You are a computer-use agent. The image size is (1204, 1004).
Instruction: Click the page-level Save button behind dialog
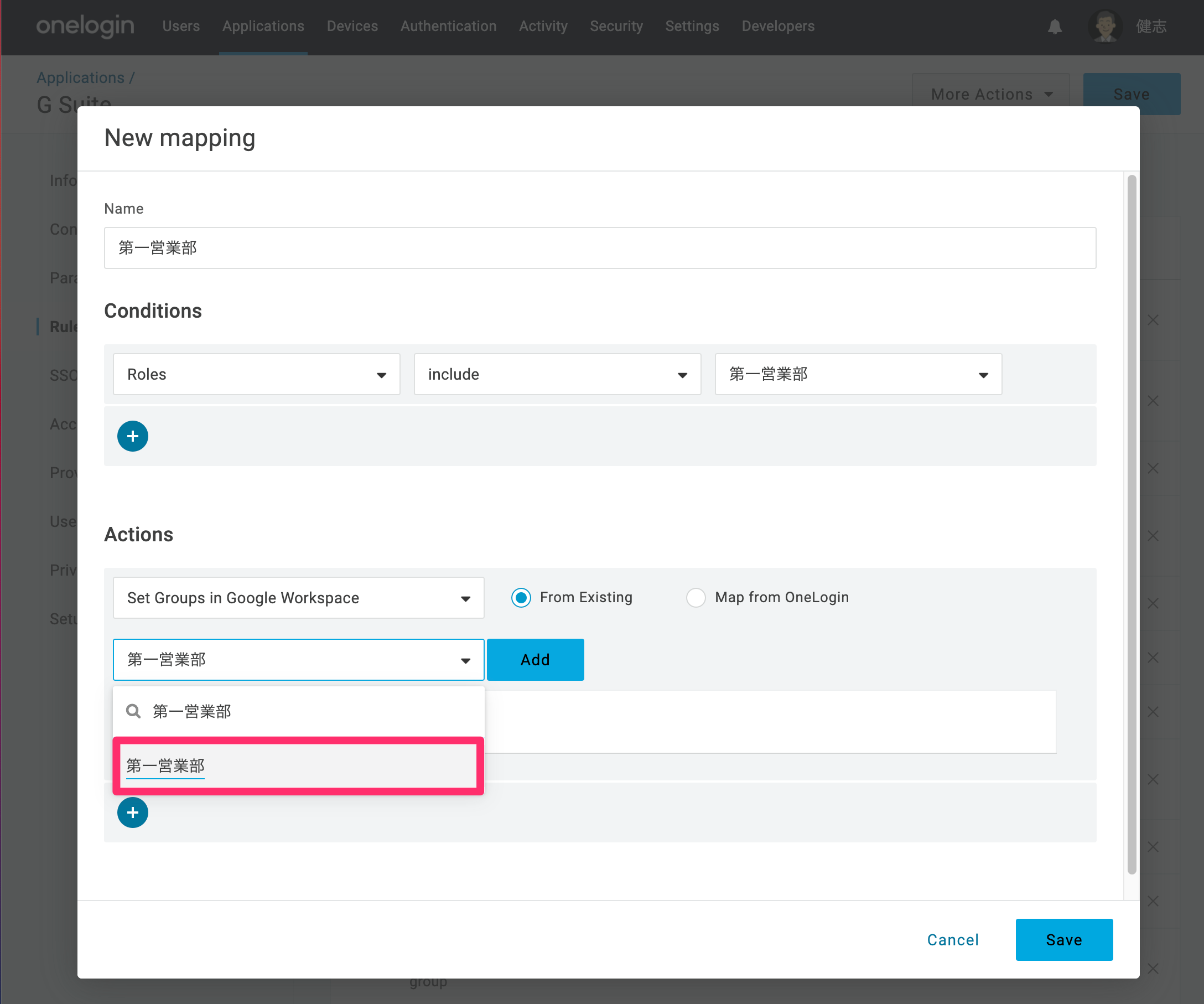pos(1131,94)
